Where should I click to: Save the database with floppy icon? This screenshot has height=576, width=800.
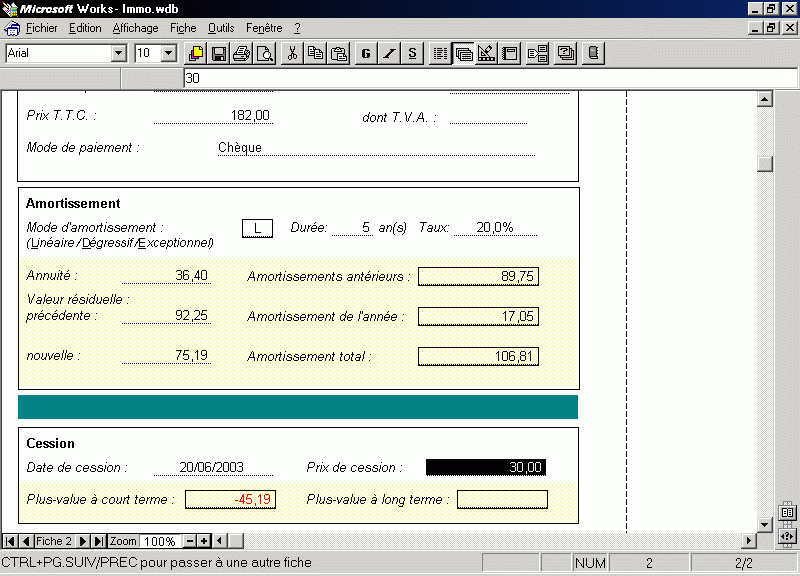pos(219,53)
